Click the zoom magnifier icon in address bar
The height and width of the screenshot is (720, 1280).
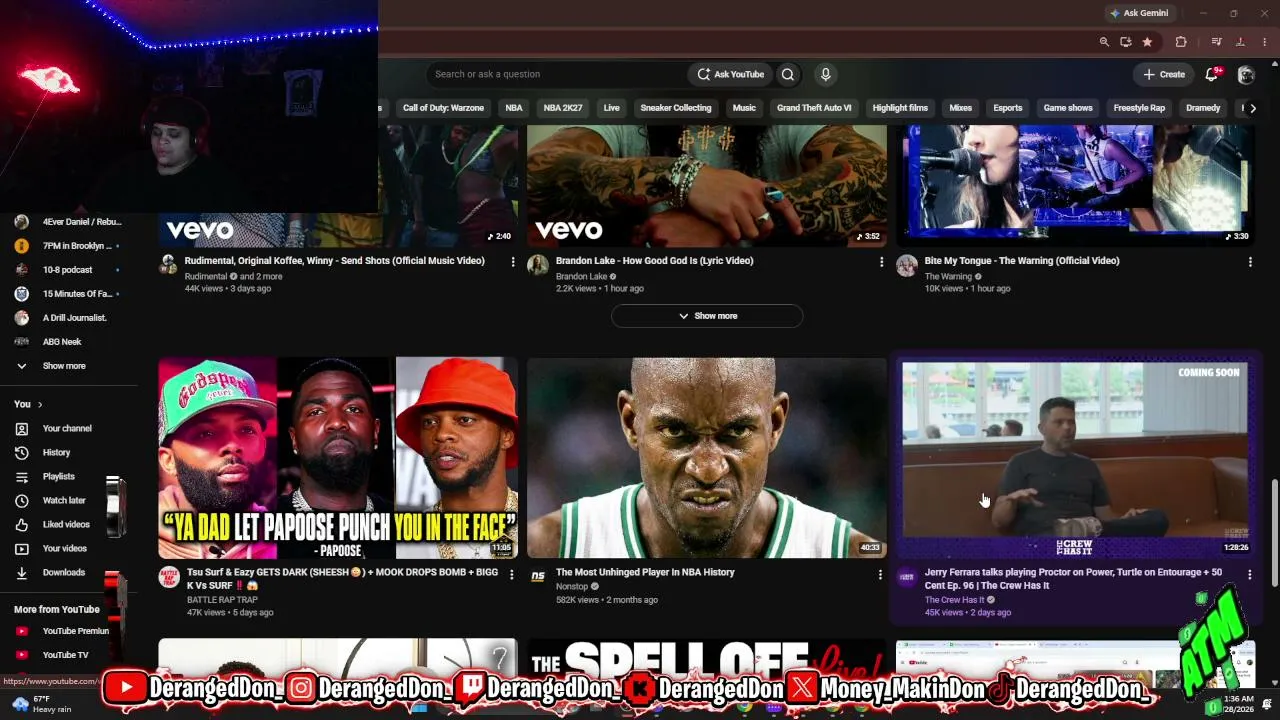click(1104, 42)
